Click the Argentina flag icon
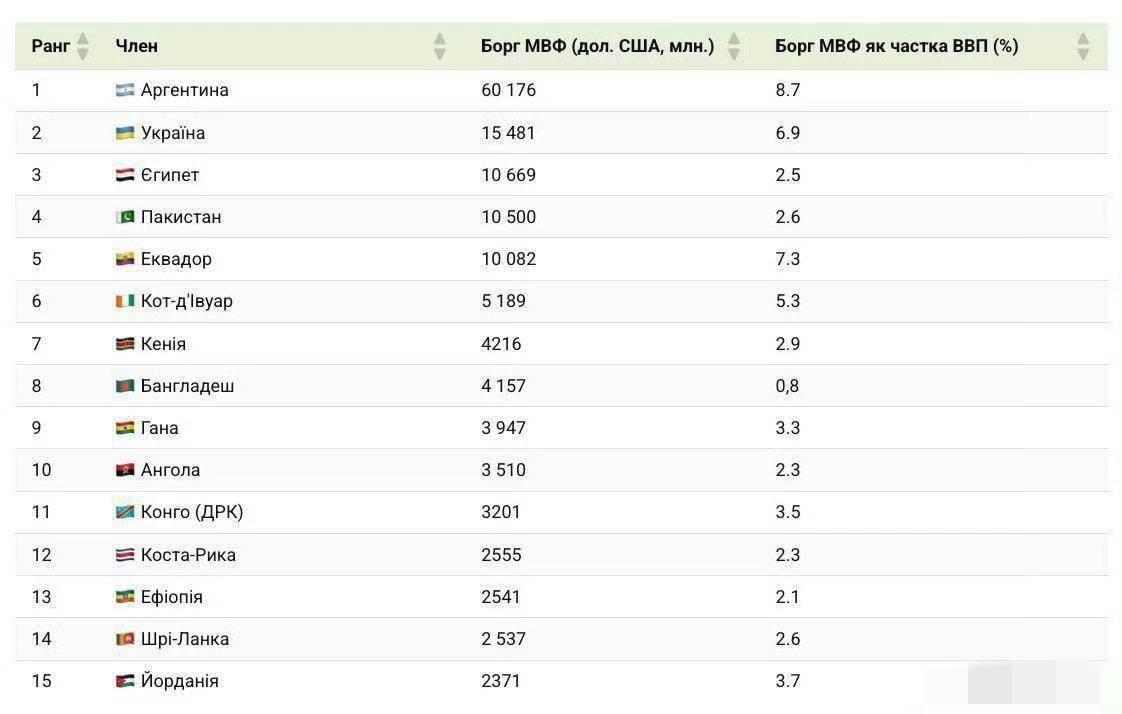This screenshot has height=714, width=1122. click(125, 90)
